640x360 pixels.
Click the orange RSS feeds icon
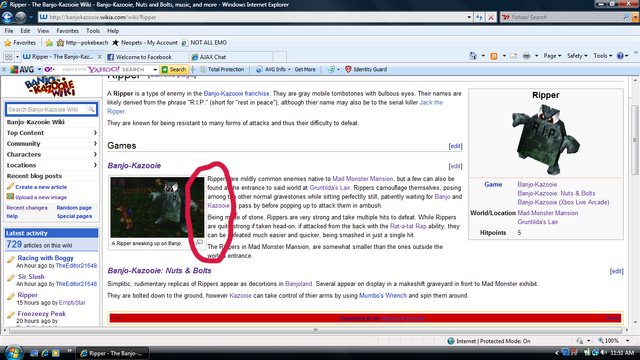493,56
